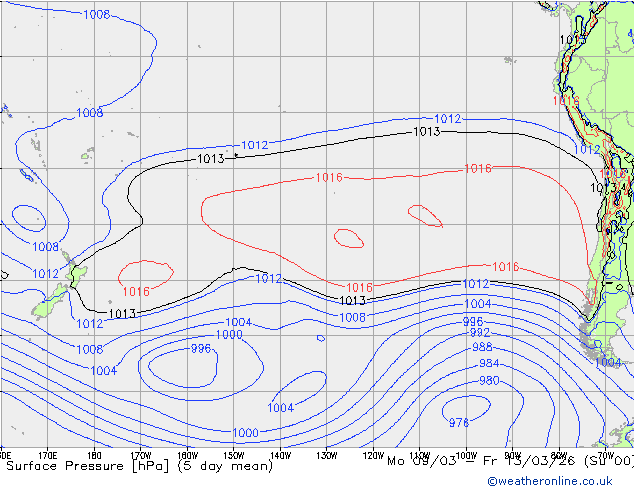Click the 1000 label just above the 996 closed low
The image size is (634, 490).
click(x=229, y=334)
